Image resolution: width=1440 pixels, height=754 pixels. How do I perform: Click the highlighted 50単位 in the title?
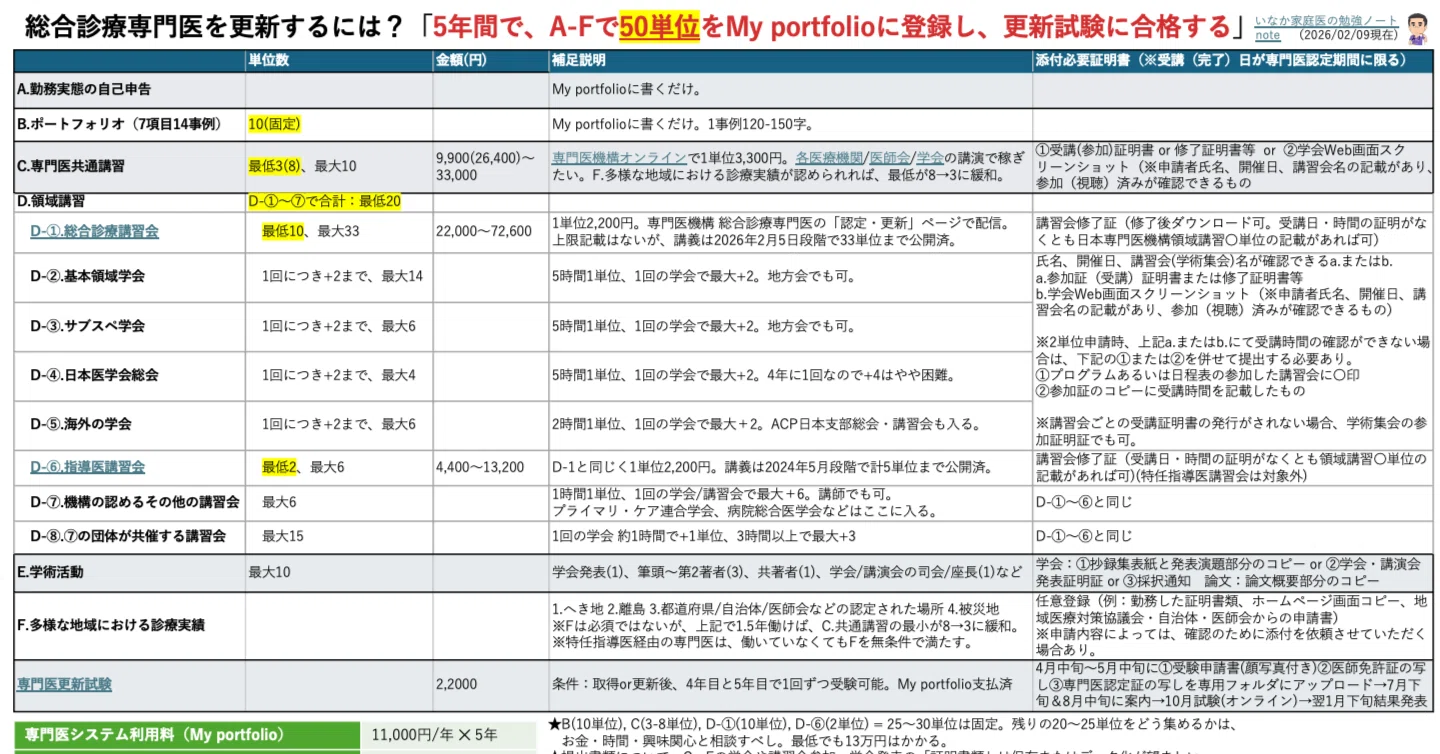[x=659, y=26]
